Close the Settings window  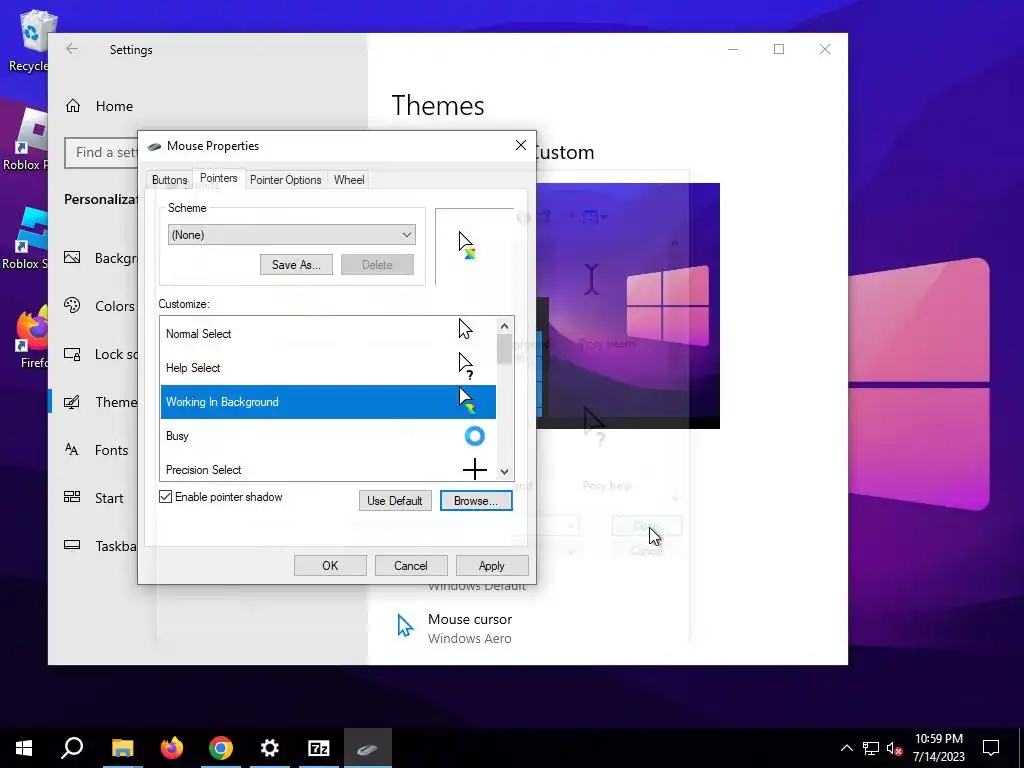825,49
